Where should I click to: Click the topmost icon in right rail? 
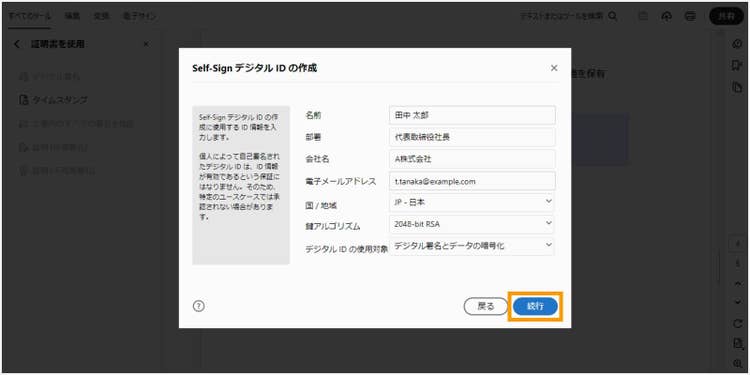[x=737, y=44]
